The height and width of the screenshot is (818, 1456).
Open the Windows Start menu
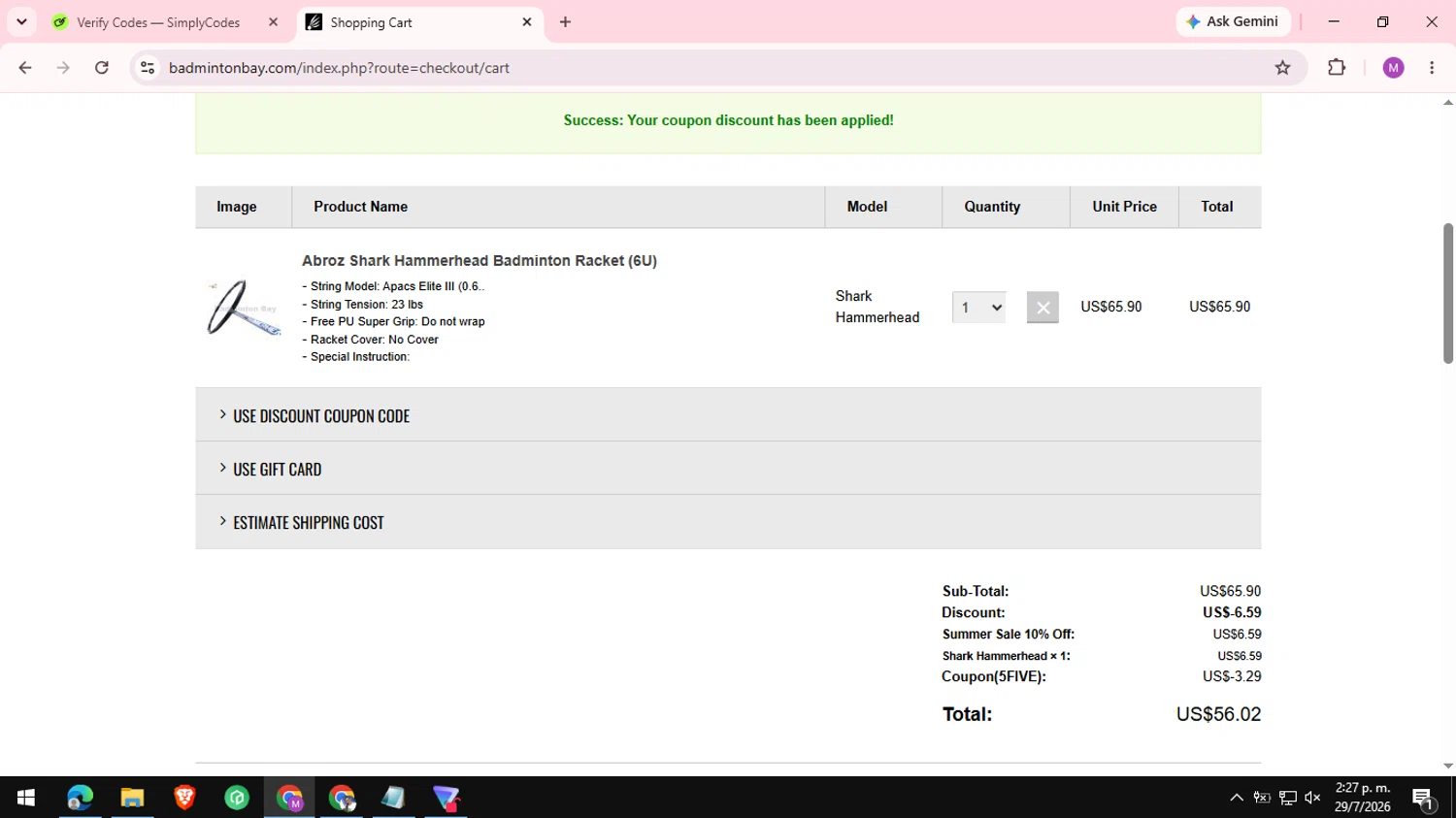click(x=26, y=798)
